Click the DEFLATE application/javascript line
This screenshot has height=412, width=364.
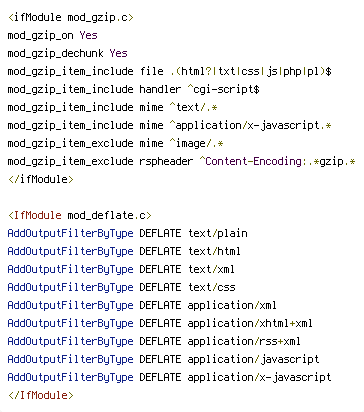click(x=163, y=359)
